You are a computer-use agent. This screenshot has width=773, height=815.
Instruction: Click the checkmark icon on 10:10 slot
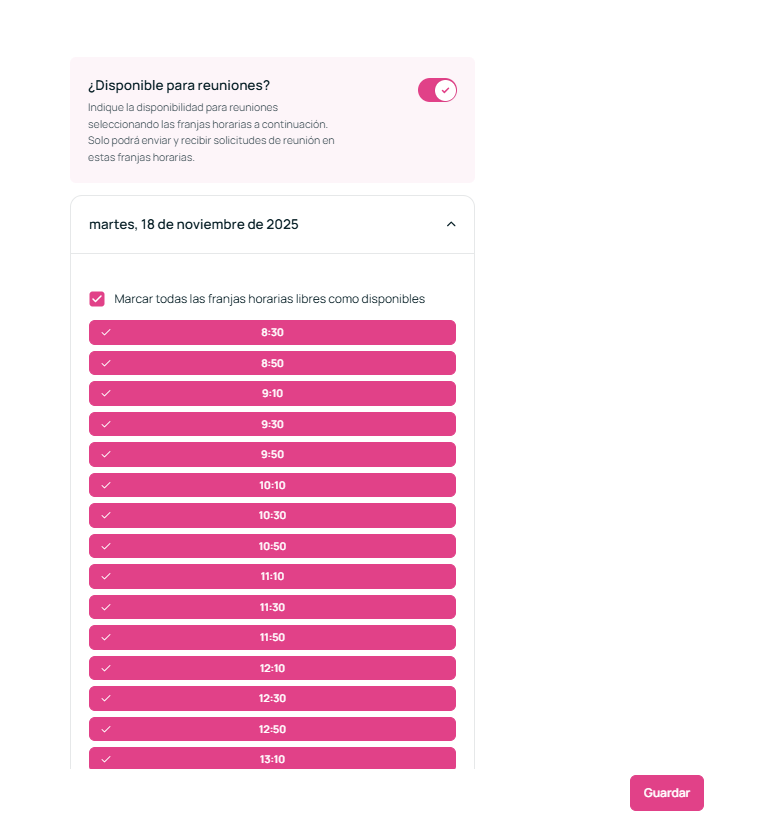coord(106,485)
